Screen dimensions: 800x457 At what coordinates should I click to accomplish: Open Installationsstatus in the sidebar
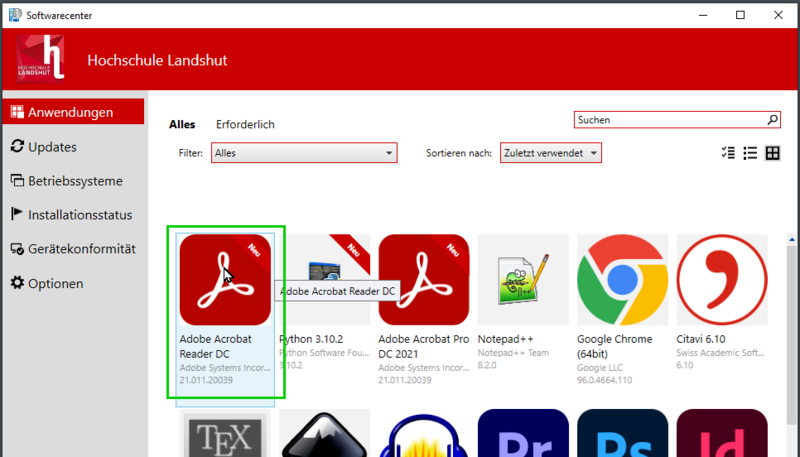point(80,215)
